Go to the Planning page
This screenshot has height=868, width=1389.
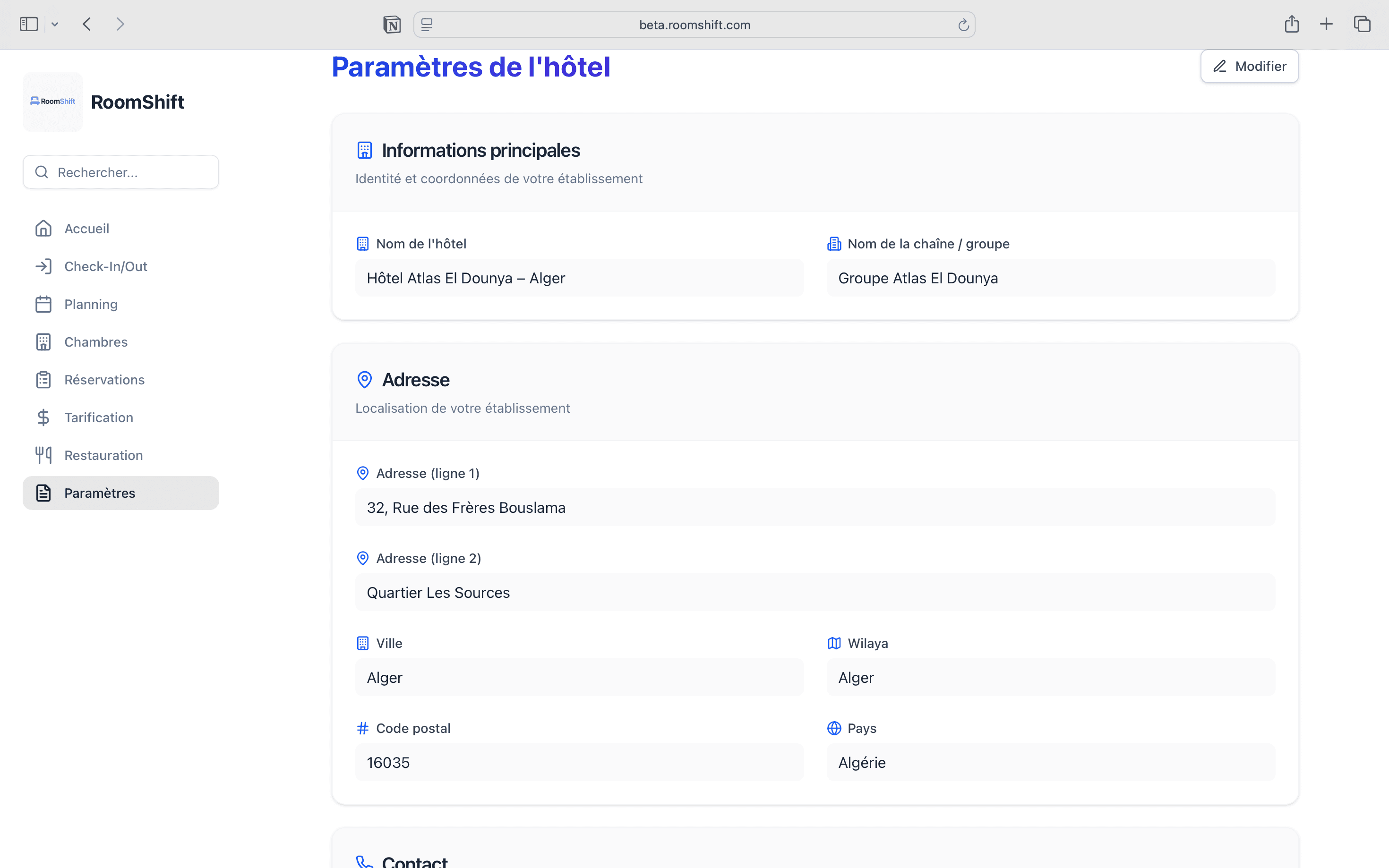click(x=91, y=304)
